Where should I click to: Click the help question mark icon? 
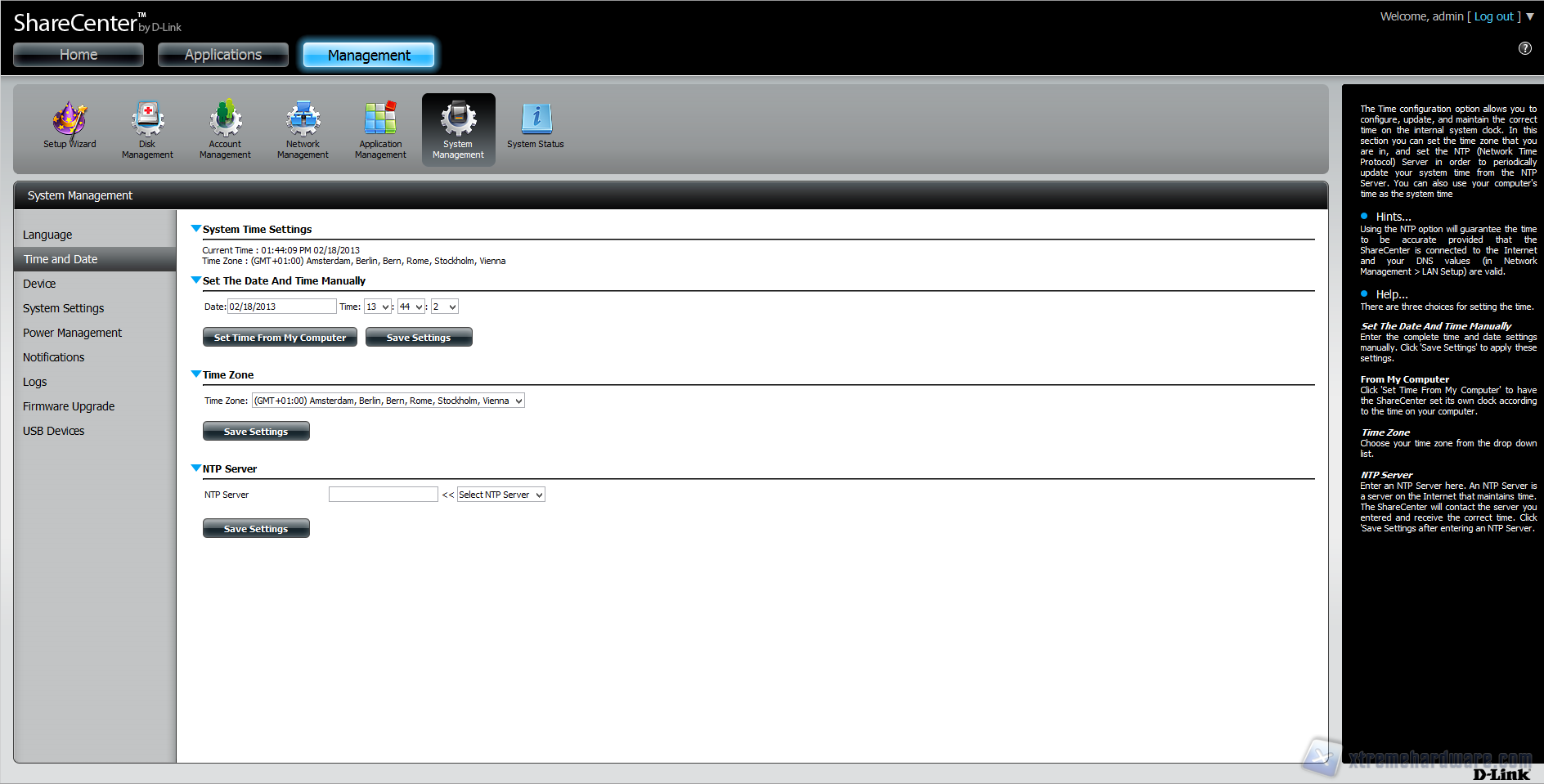click(1524, 48)
